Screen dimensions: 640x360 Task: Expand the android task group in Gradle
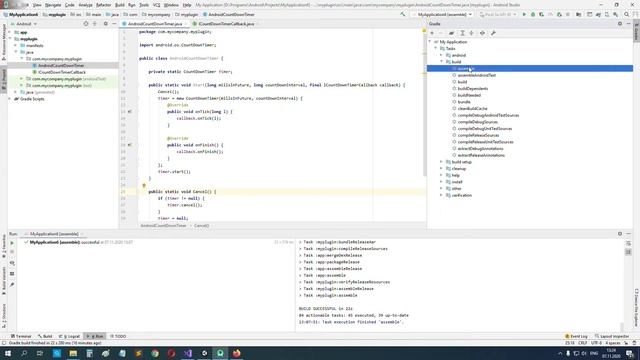[x=441, y=55]
